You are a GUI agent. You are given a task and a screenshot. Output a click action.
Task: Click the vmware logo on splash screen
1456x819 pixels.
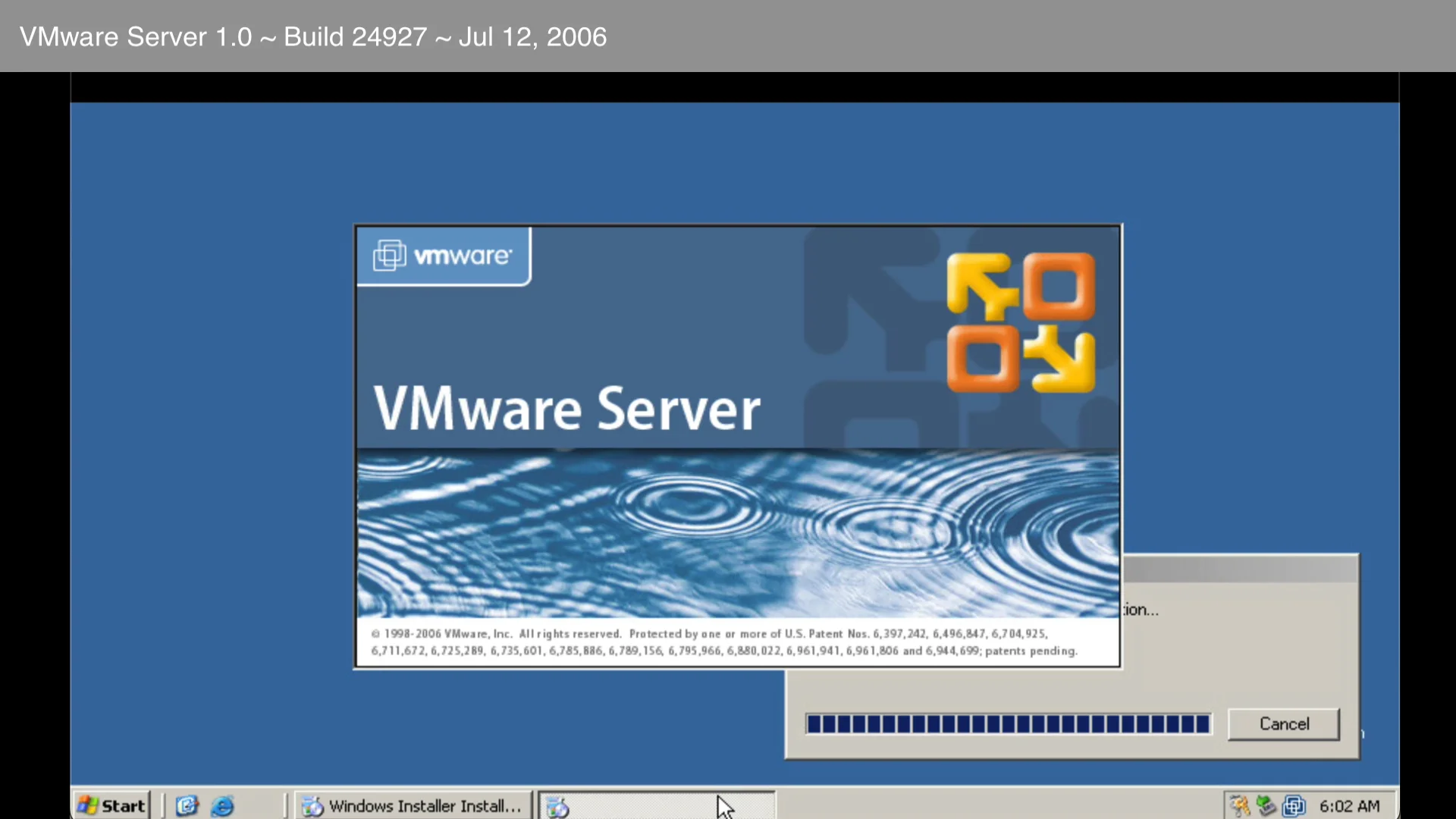click(x=444, y=256)
